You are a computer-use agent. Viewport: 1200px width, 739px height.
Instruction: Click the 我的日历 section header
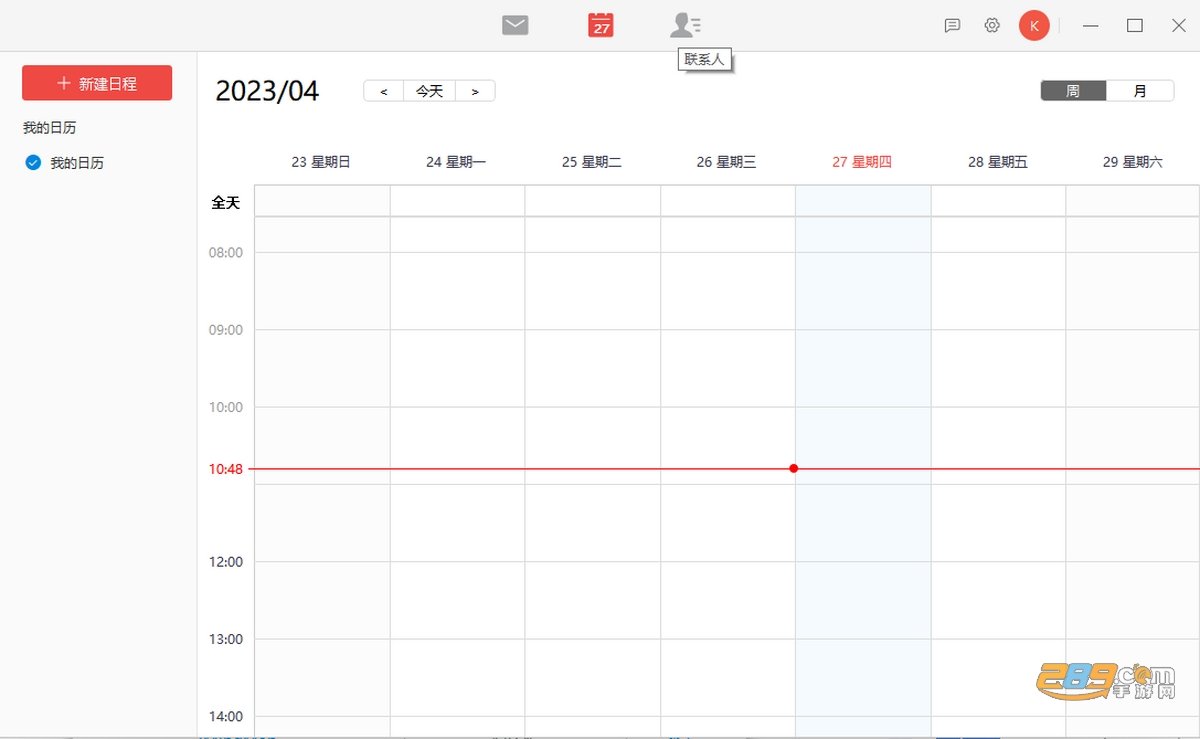(x=50, y=128)
